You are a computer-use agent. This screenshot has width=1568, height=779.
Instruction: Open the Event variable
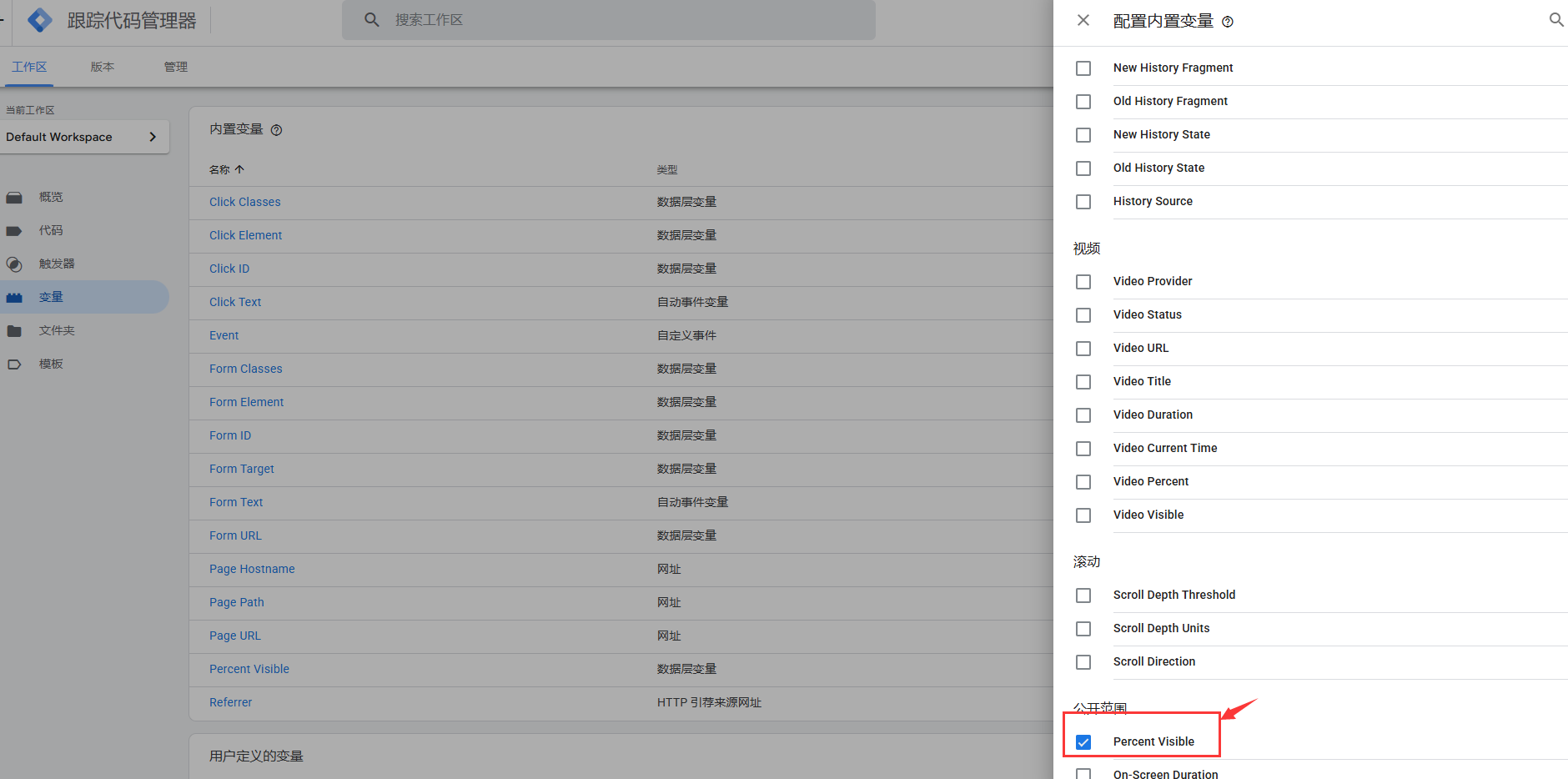(x=224, y=335)
